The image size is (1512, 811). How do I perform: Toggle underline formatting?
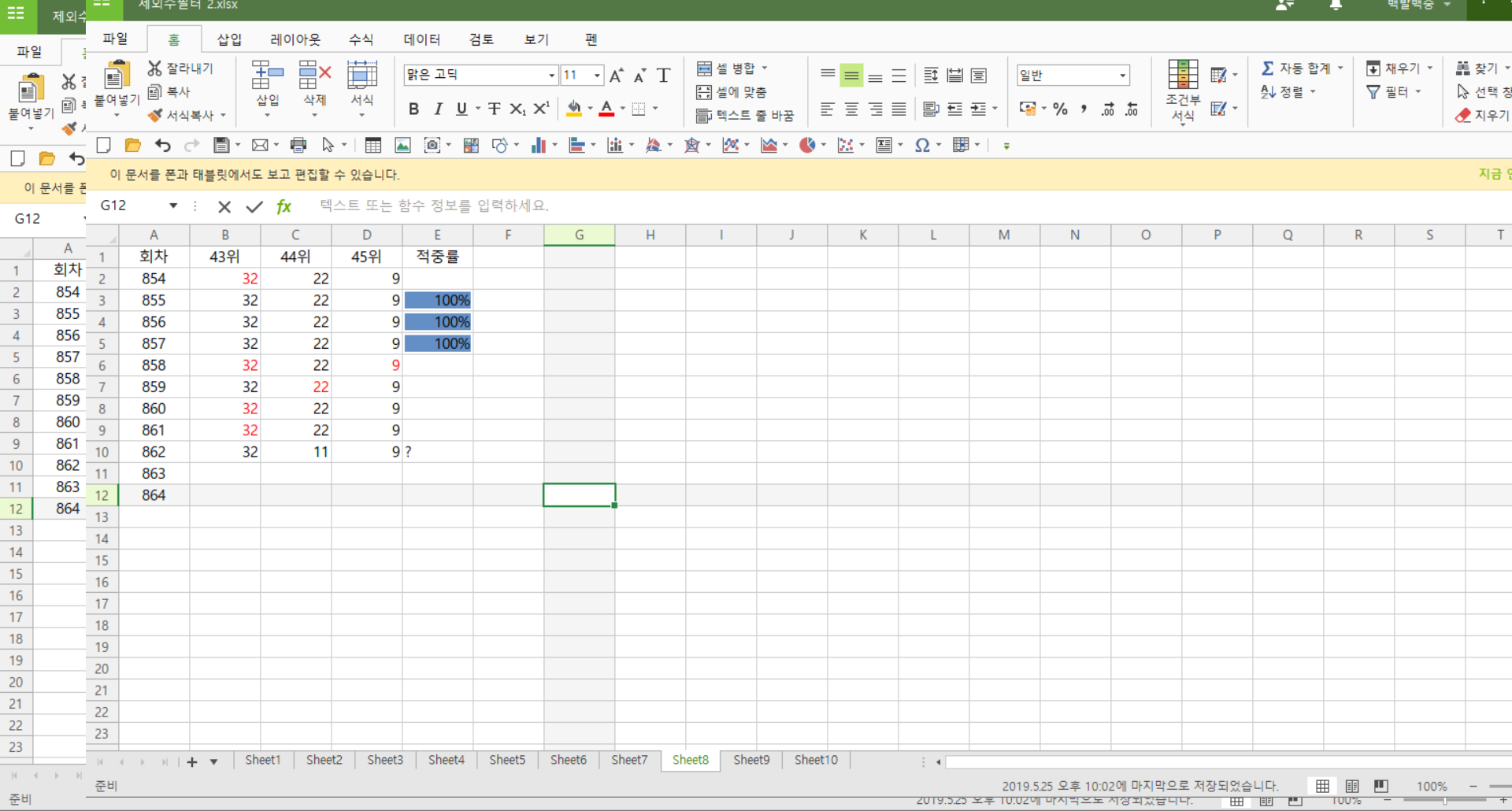461,109
